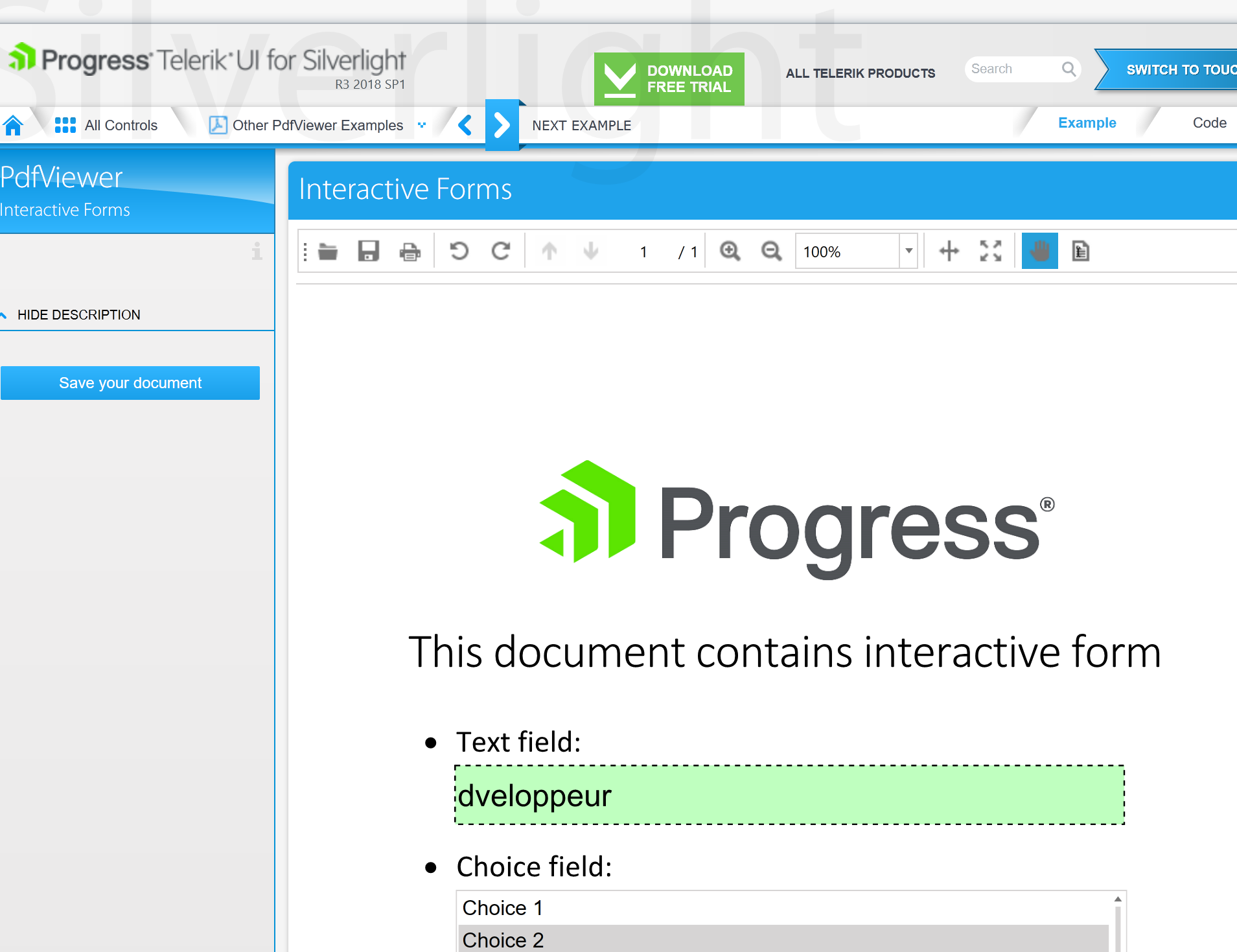Click the zoom percentage input box
This screenshot has width=1237, height=952.
click(x=848, y=251)
